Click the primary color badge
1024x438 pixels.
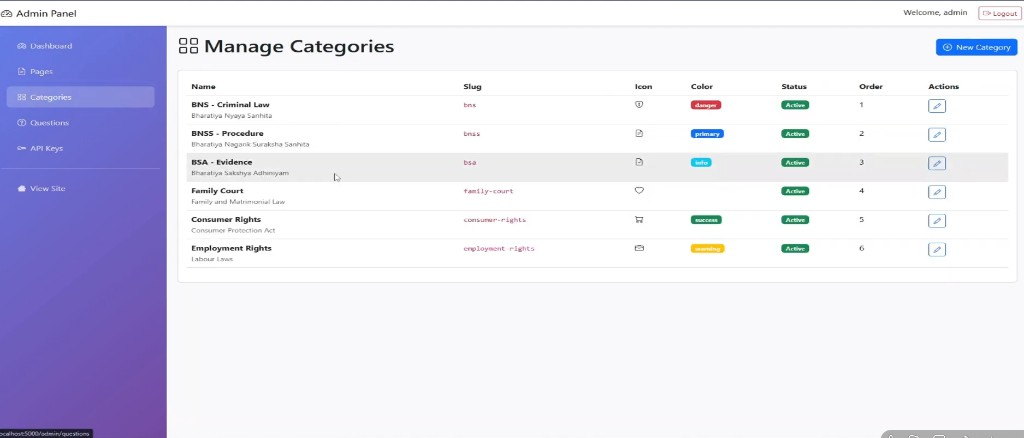coord(707,134)
